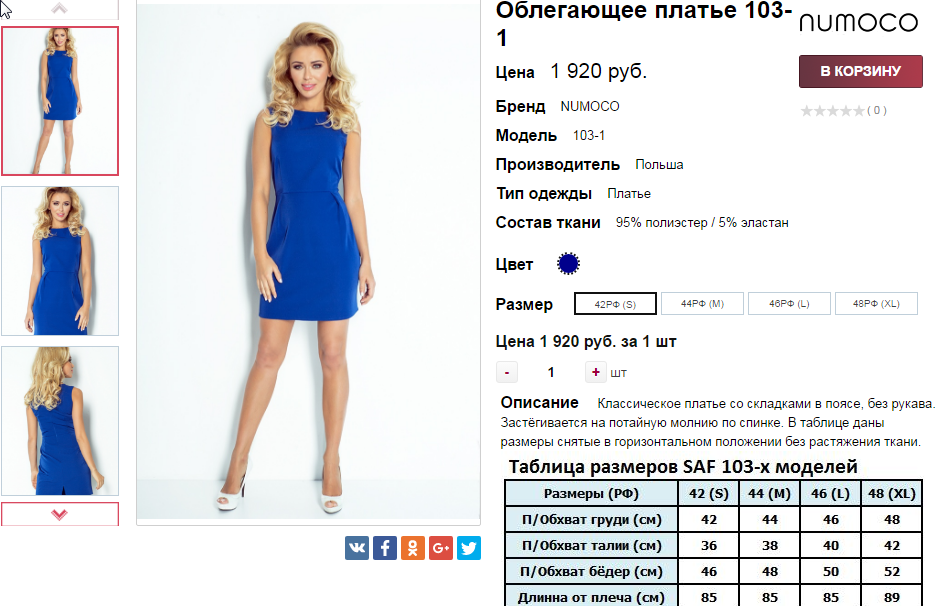Choose the blue color swatch
The width and height of the screenshot is (947, 606).
point(568,264)
